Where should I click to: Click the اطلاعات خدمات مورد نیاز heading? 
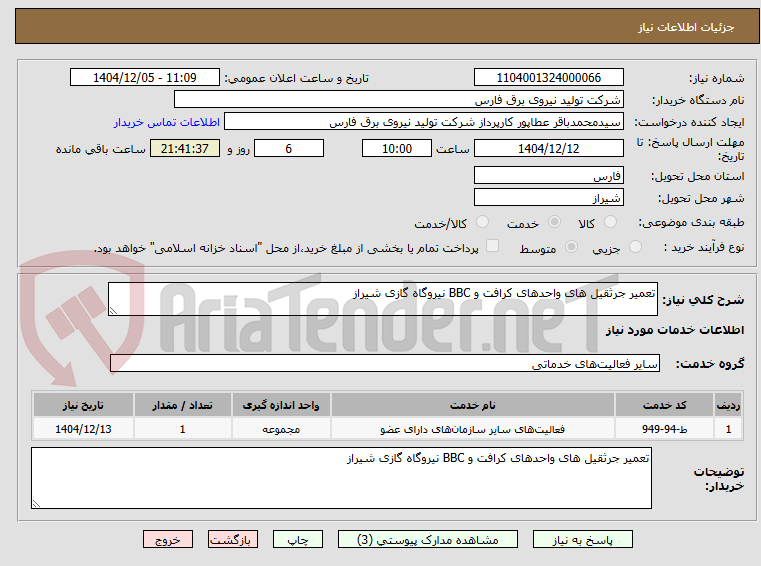675,330
